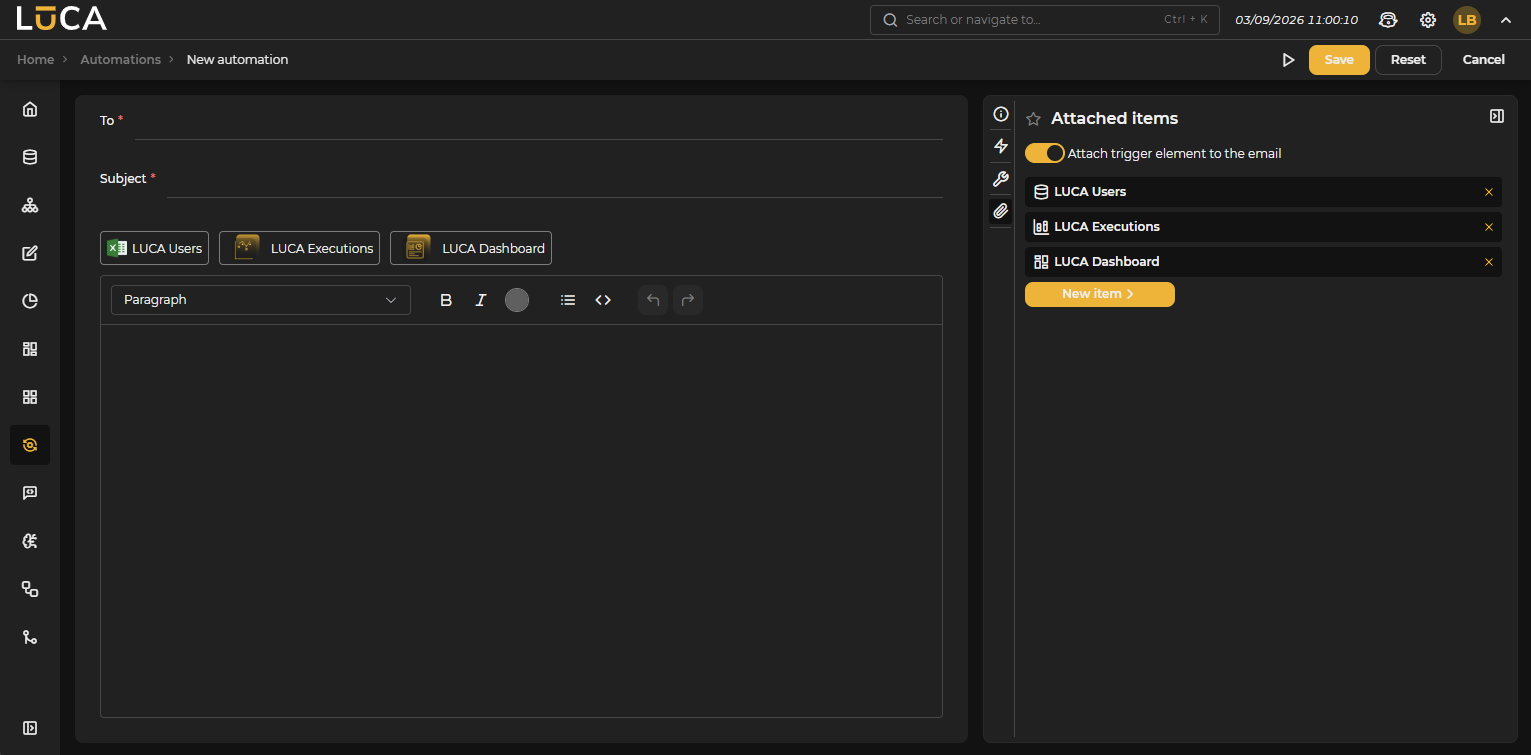Go to Automations breadcrumb
The image size is (1531, 755).
coord(120,60)
